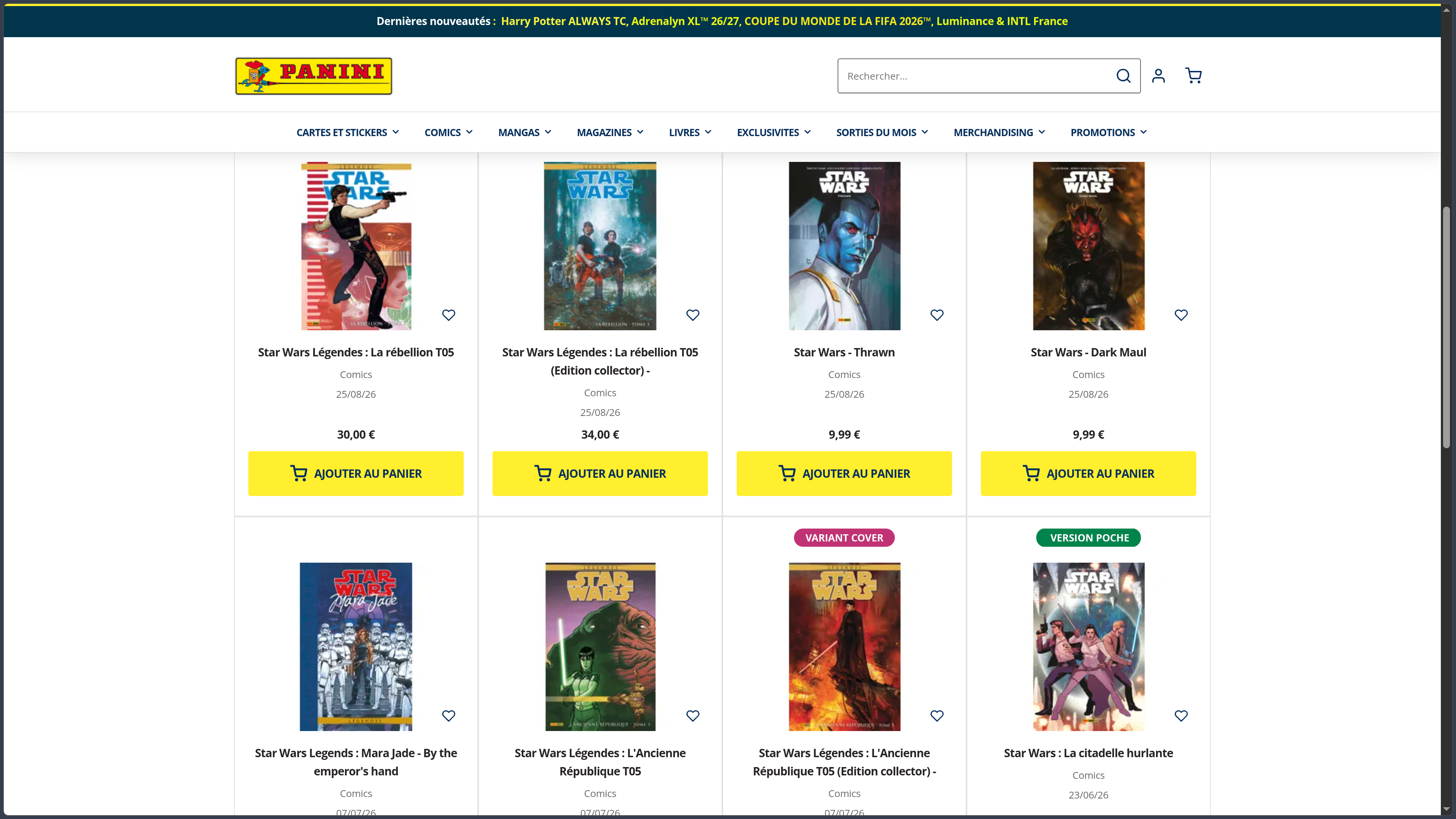Toggle wishlist heart on Star Wars - Dark Maul

tap(1181, 315)
